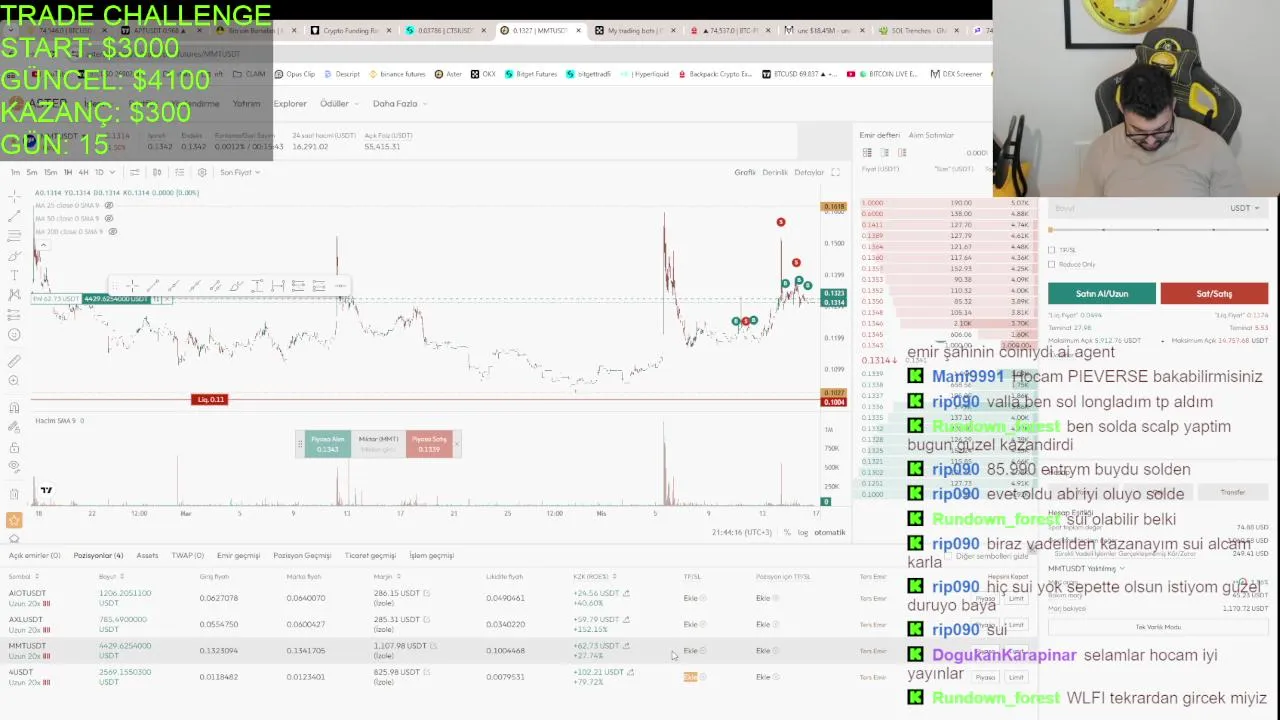
Task: Toggle the magnet snap mode
Action: tap(14, 407)
